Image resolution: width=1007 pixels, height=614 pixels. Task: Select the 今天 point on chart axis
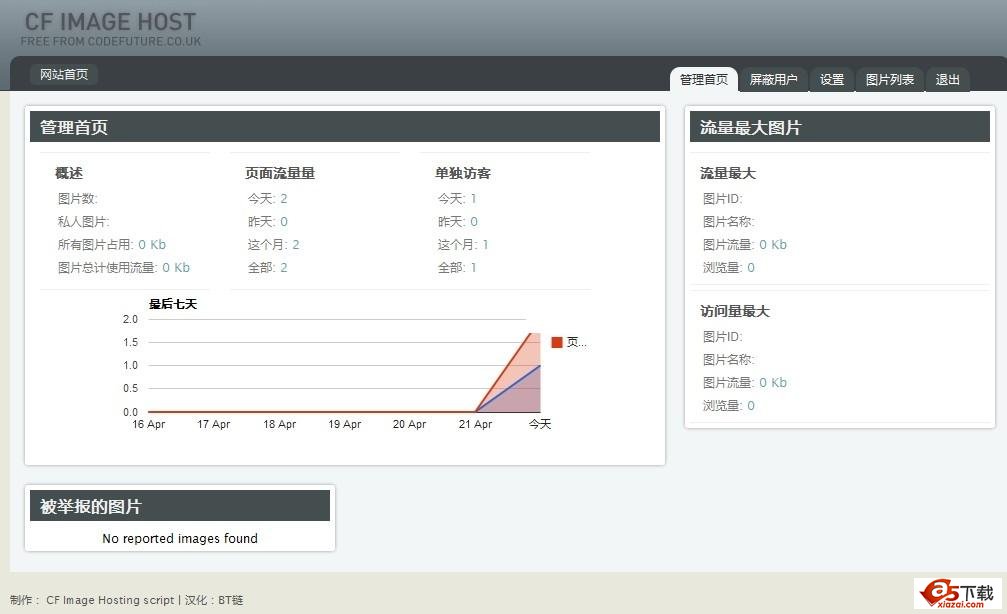(540, 424)
